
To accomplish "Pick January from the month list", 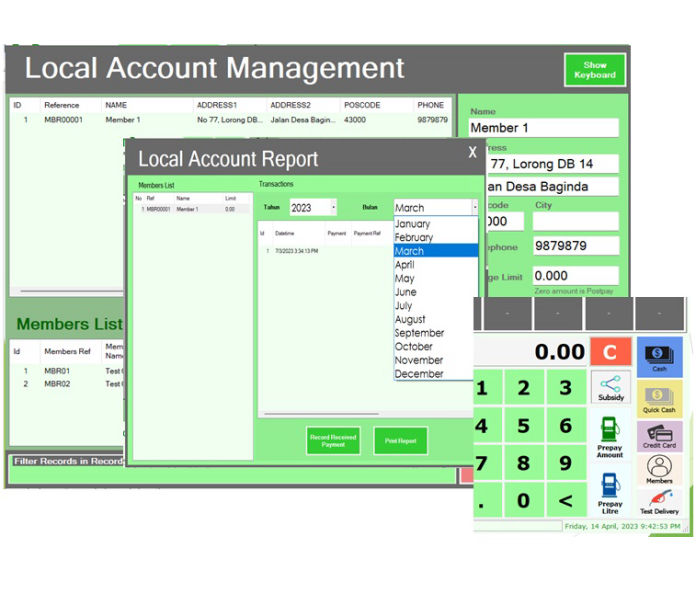I will click(x=412, y=224).
